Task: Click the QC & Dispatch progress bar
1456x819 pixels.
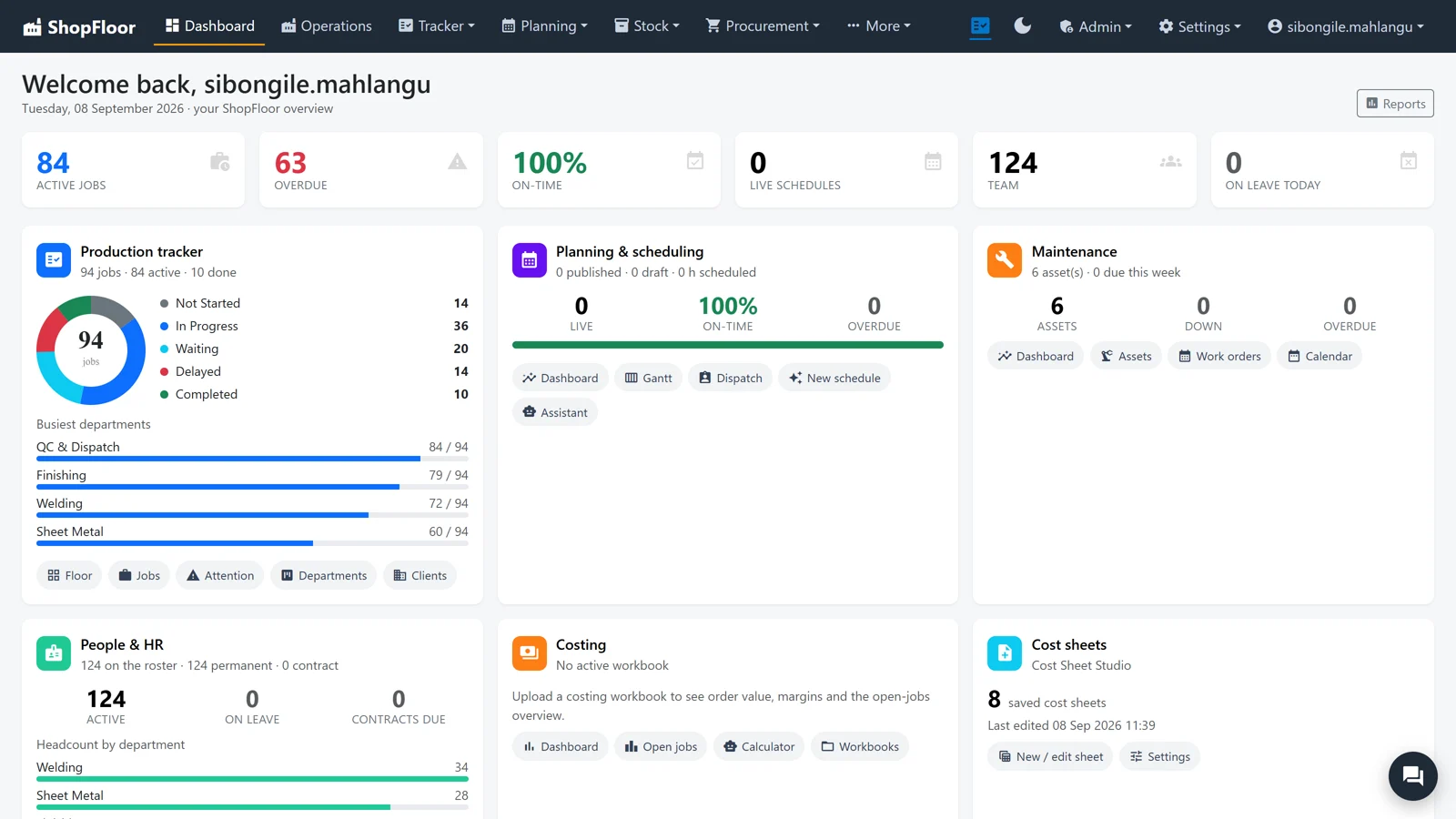Action: point(252,459)
